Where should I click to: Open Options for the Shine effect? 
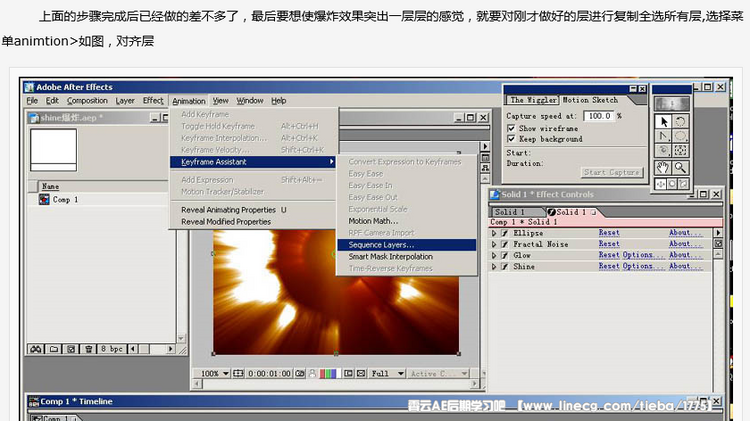point(644,266)
